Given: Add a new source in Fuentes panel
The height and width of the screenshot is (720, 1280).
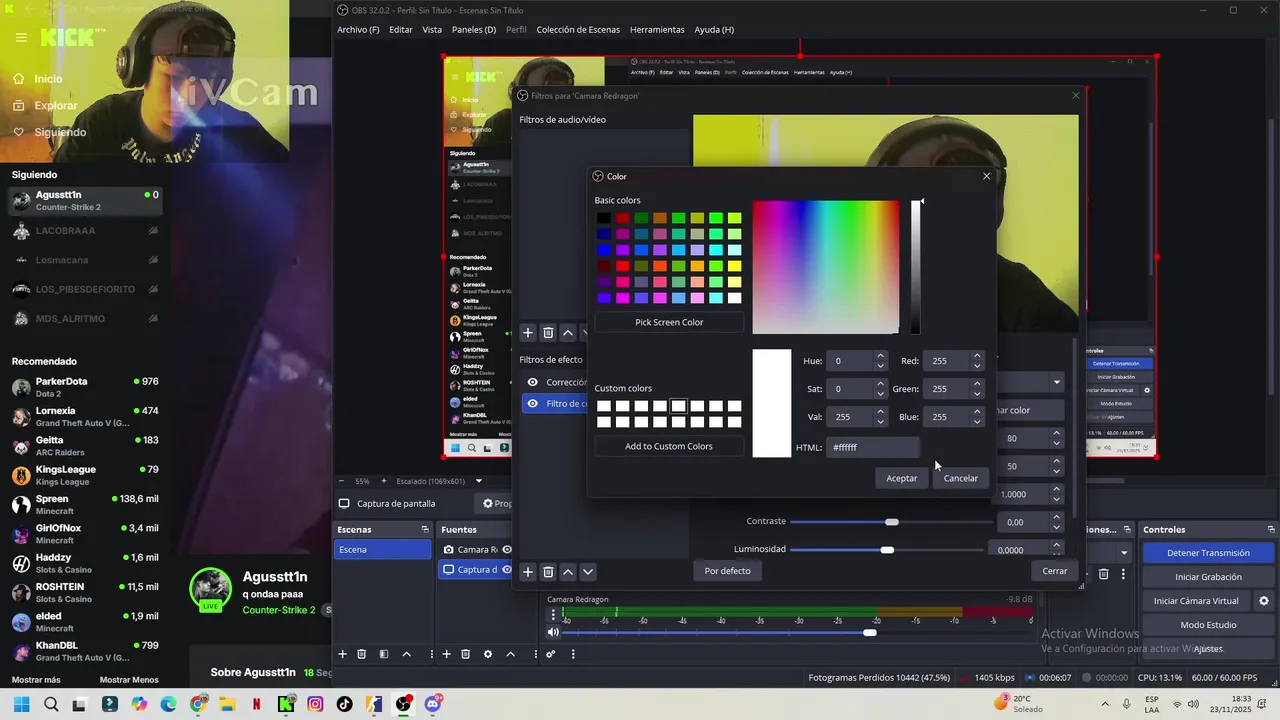Looking at the screenshot, I should [x=446, y=654].
